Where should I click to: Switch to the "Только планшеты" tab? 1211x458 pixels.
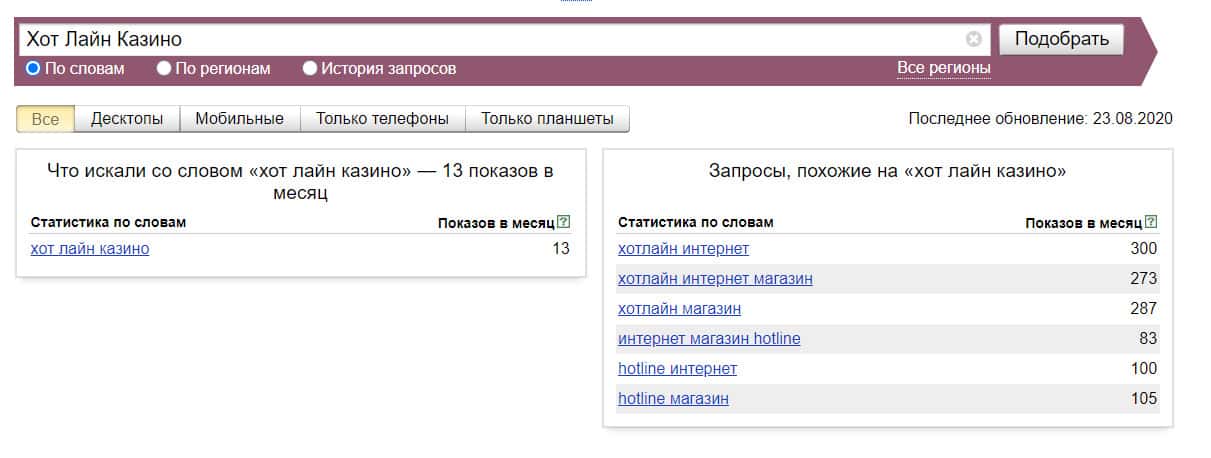point(547,119)
